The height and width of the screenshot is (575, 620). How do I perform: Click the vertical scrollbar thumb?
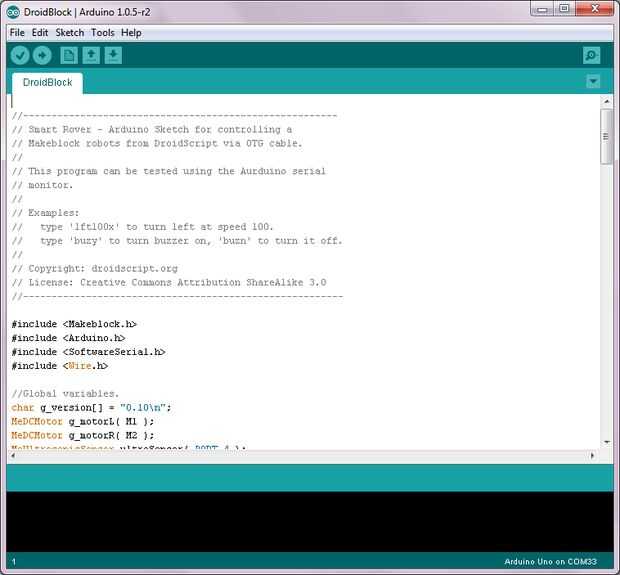click(x=607, y=136)
